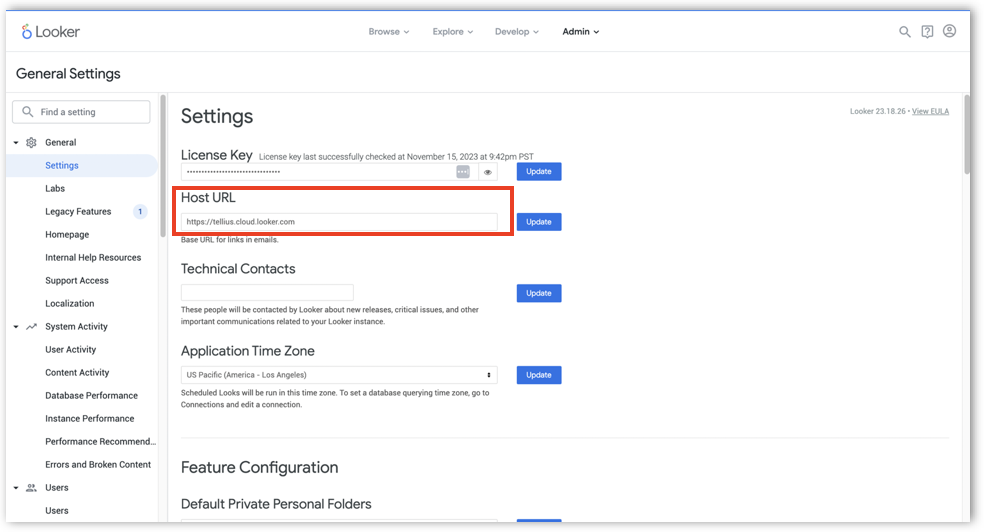Viewport: 984px width, 532px height.
Task: Click the Users group icon in sidebar
Action: pos(31,488)
